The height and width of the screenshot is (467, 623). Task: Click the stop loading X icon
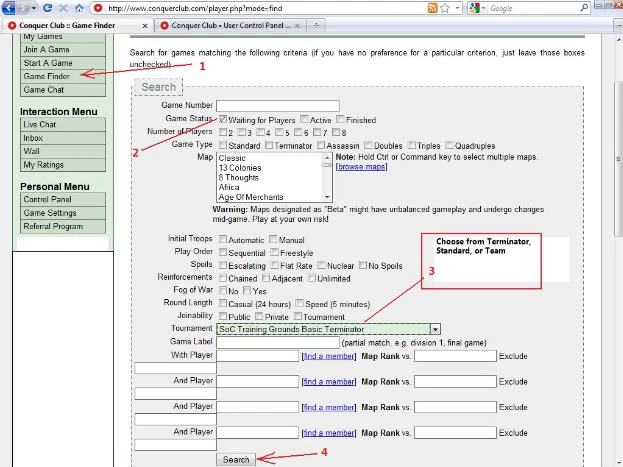tap(63, 8)
